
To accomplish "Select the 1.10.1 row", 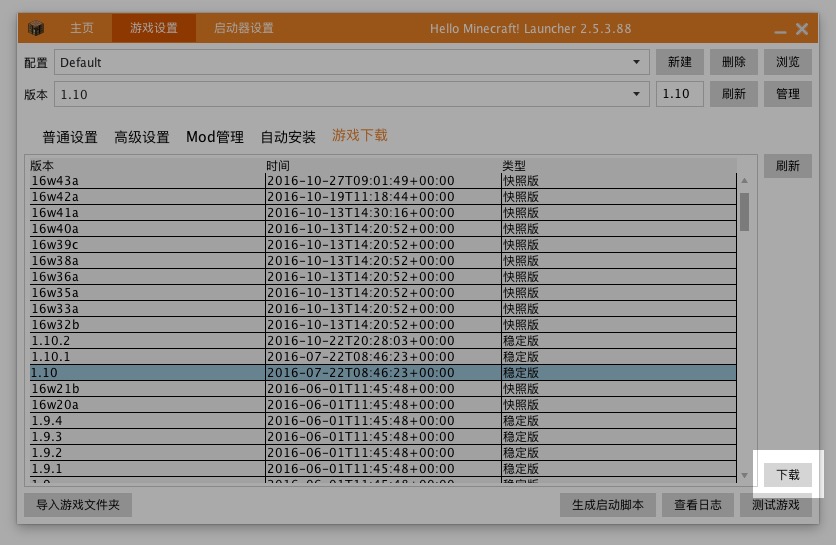I will [383, 356].
